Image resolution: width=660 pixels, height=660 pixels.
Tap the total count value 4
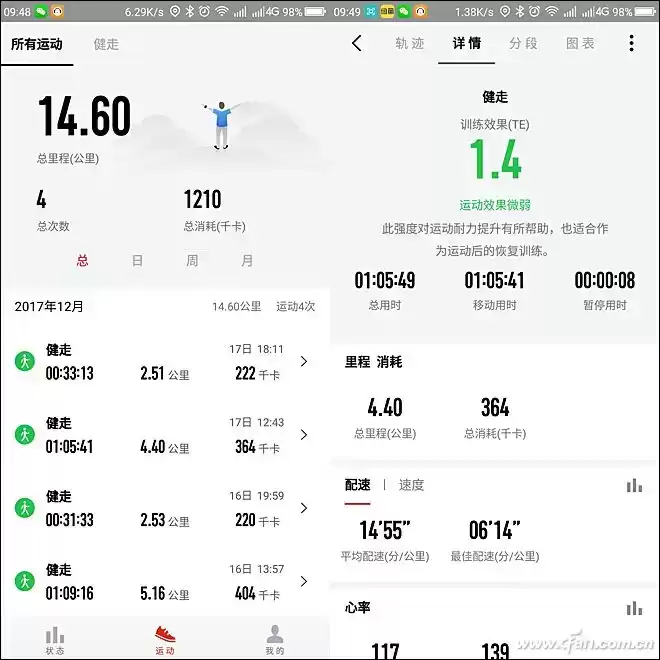41,200
